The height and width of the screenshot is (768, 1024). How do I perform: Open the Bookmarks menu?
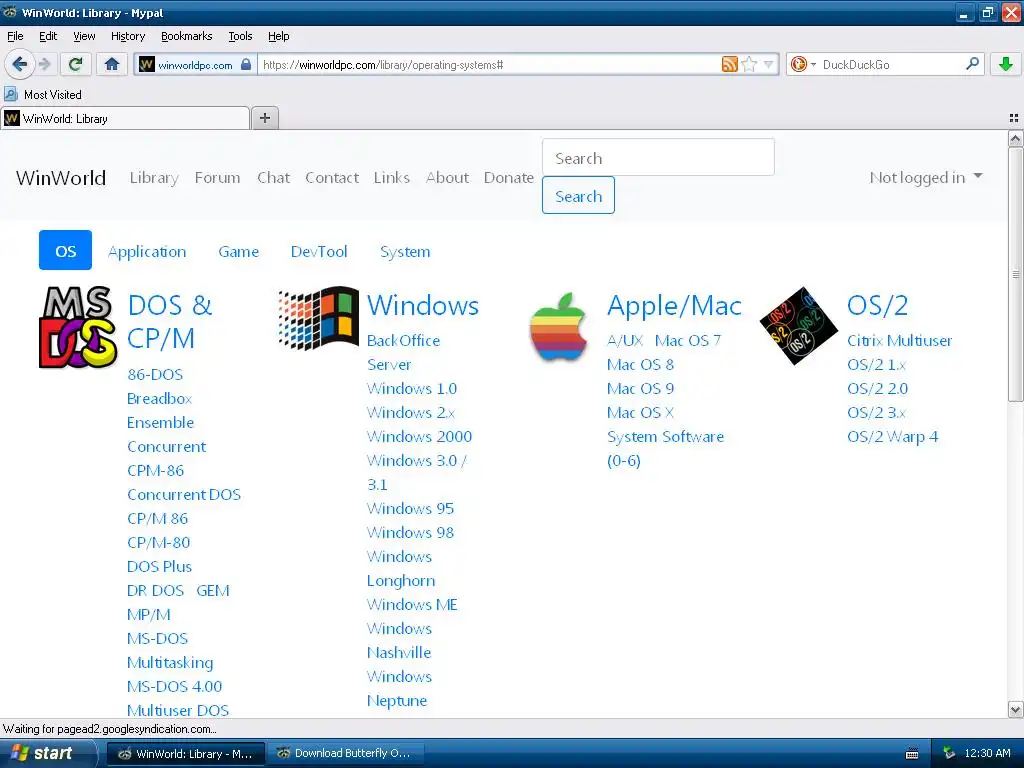pos(187,36)
